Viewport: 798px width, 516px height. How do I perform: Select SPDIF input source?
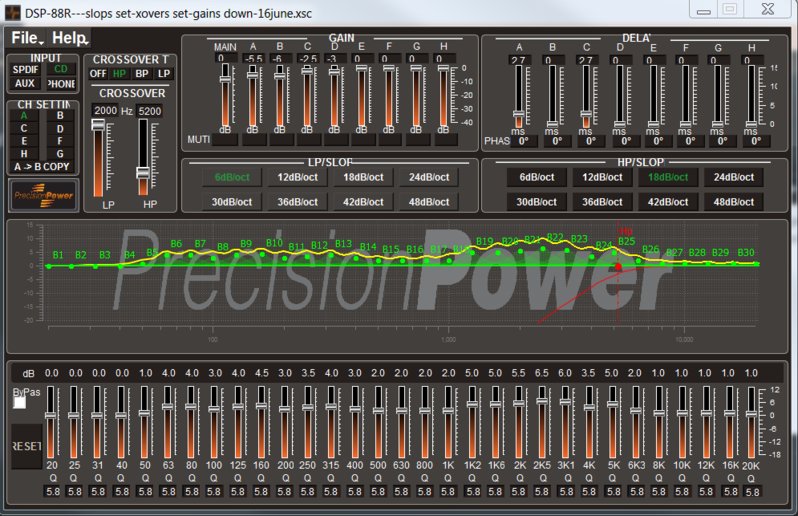point(25,69)
